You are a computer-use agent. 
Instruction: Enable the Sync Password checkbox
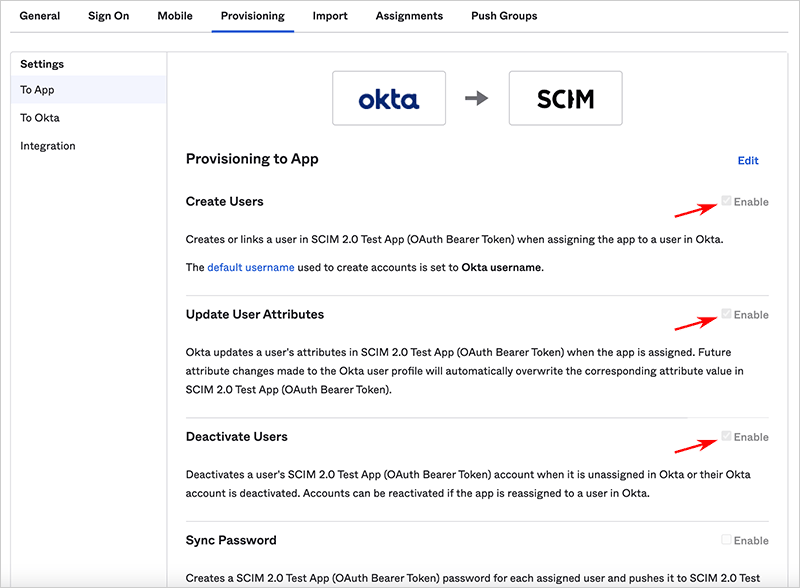click(727, 540)
